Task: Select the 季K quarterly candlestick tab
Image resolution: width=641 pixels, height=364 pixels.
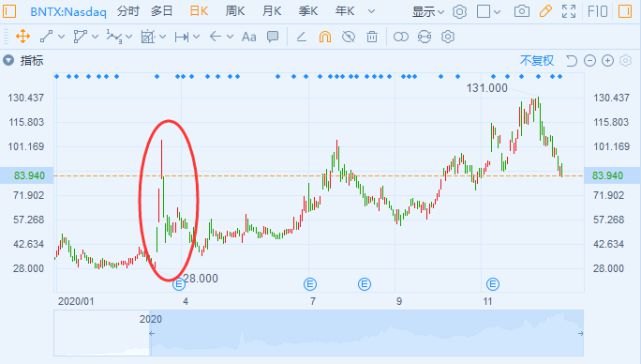Action: tap(308, 11)
